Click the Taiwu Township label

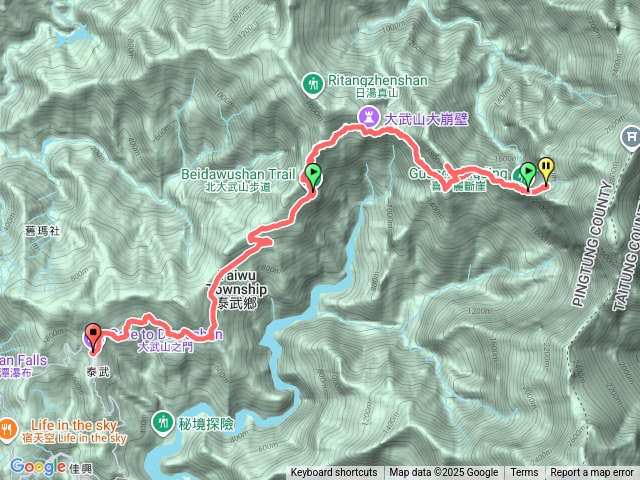(x=237, y=290)
